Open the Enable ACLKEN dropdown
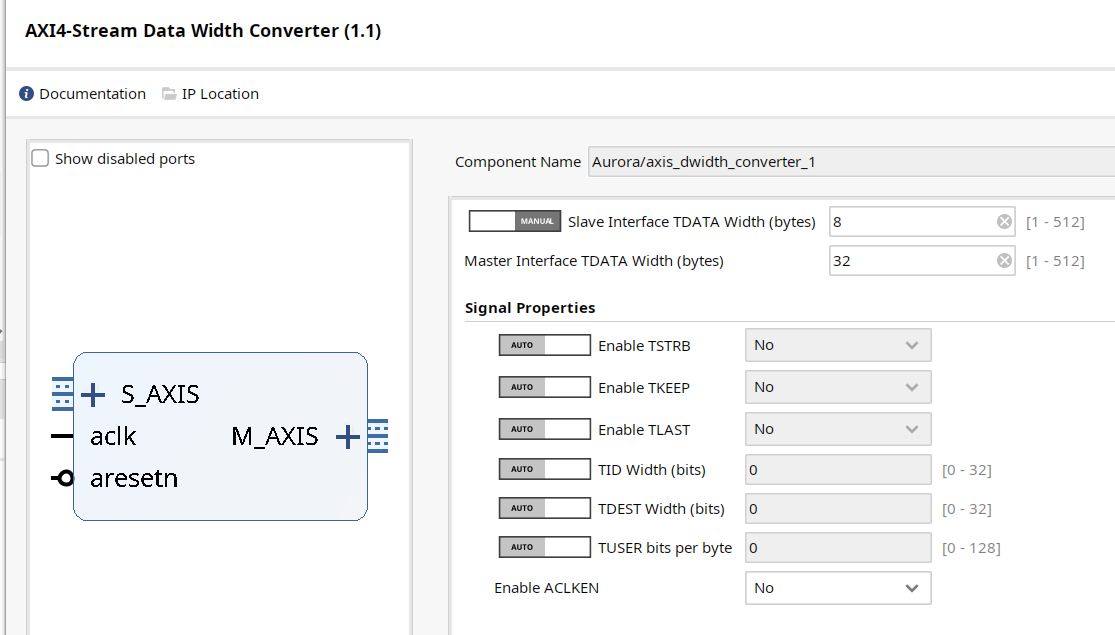 [838, 588]
